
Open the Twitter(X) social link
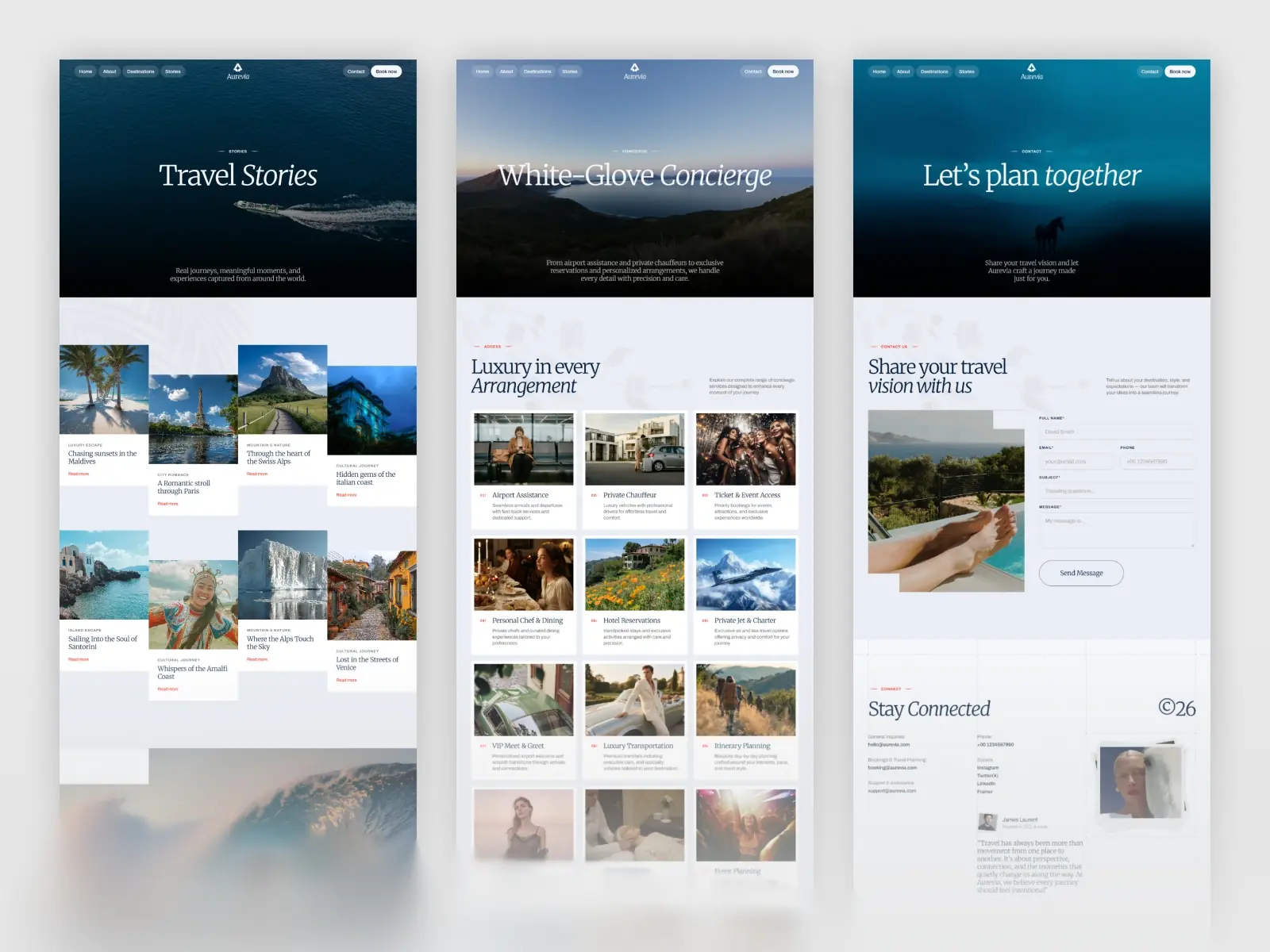[x=988, y=776]
